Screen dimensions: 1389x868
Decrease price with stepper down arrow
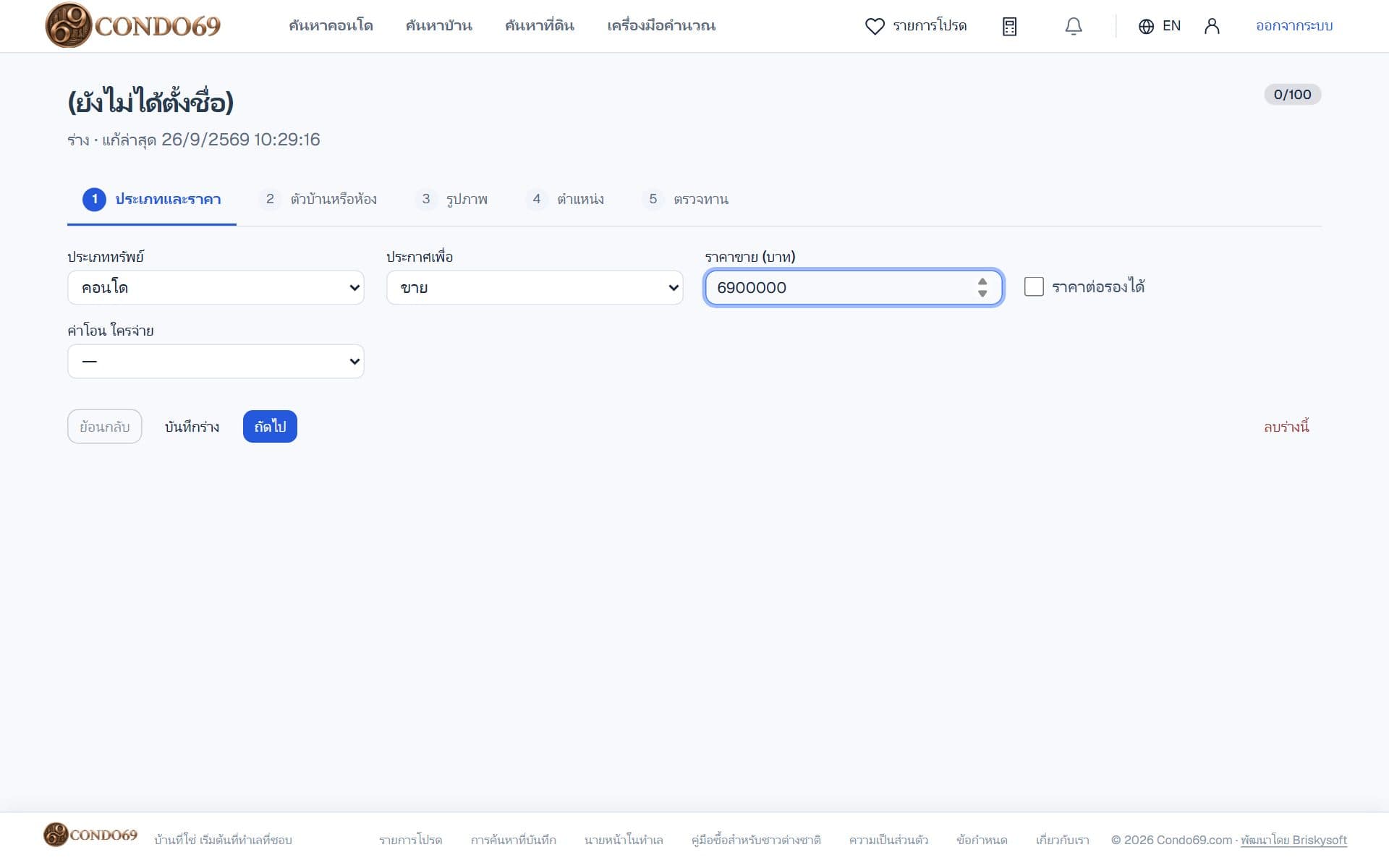[x=982, y=293]
